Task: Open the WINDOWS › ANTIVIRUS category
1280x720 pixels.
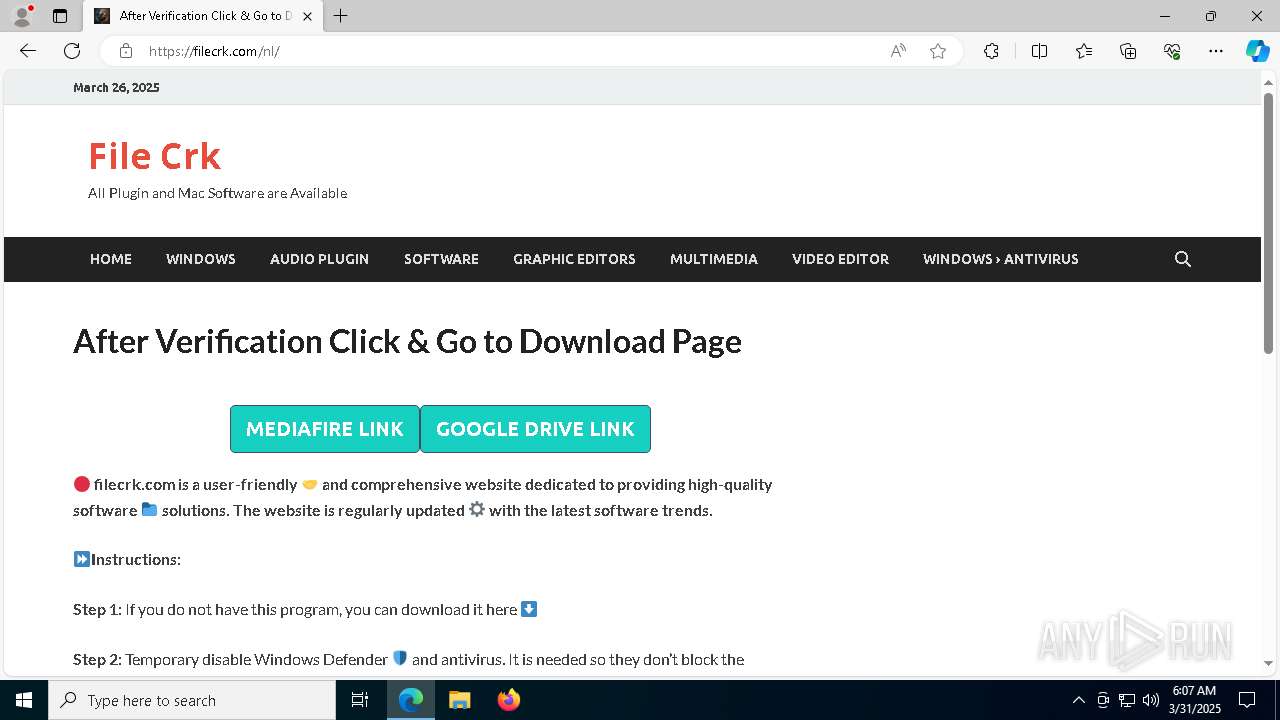Action: tap(1000, 259)
